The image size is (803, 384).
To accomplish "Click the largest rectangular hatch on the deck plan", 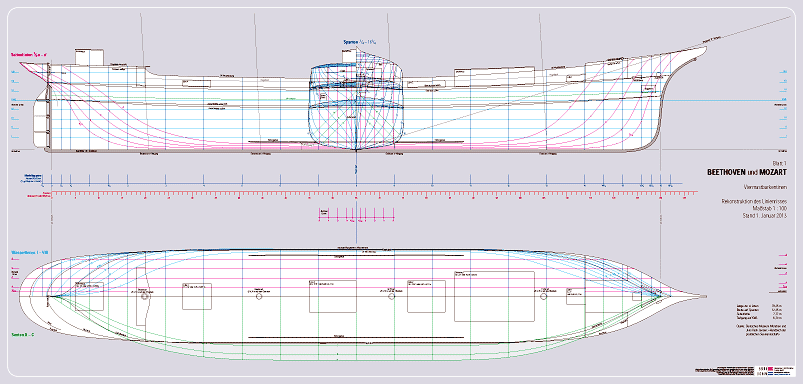I will [x=494, y=296].
